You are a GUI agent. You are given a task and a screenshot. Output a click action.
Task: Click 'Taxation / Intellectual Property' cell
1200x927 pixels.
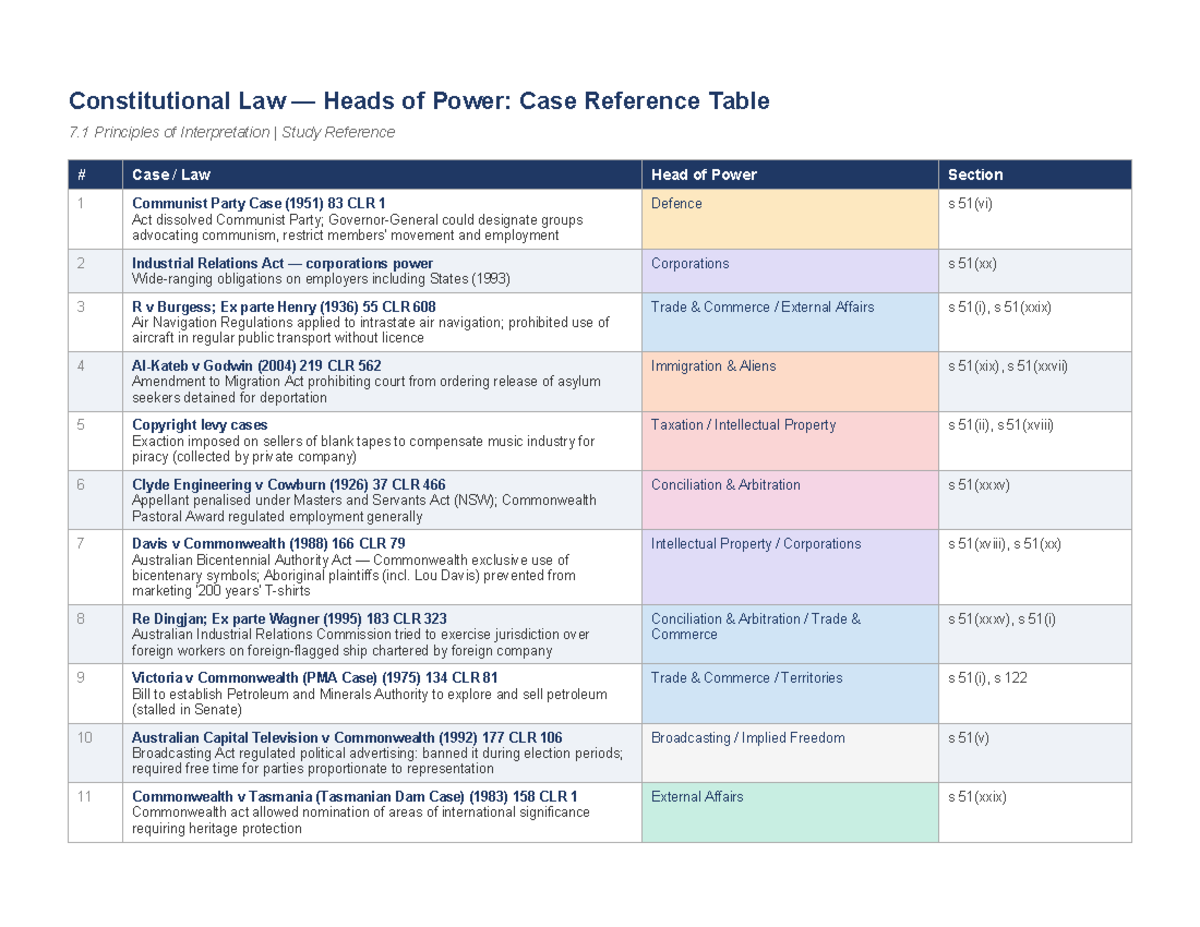tap(790, 440)
